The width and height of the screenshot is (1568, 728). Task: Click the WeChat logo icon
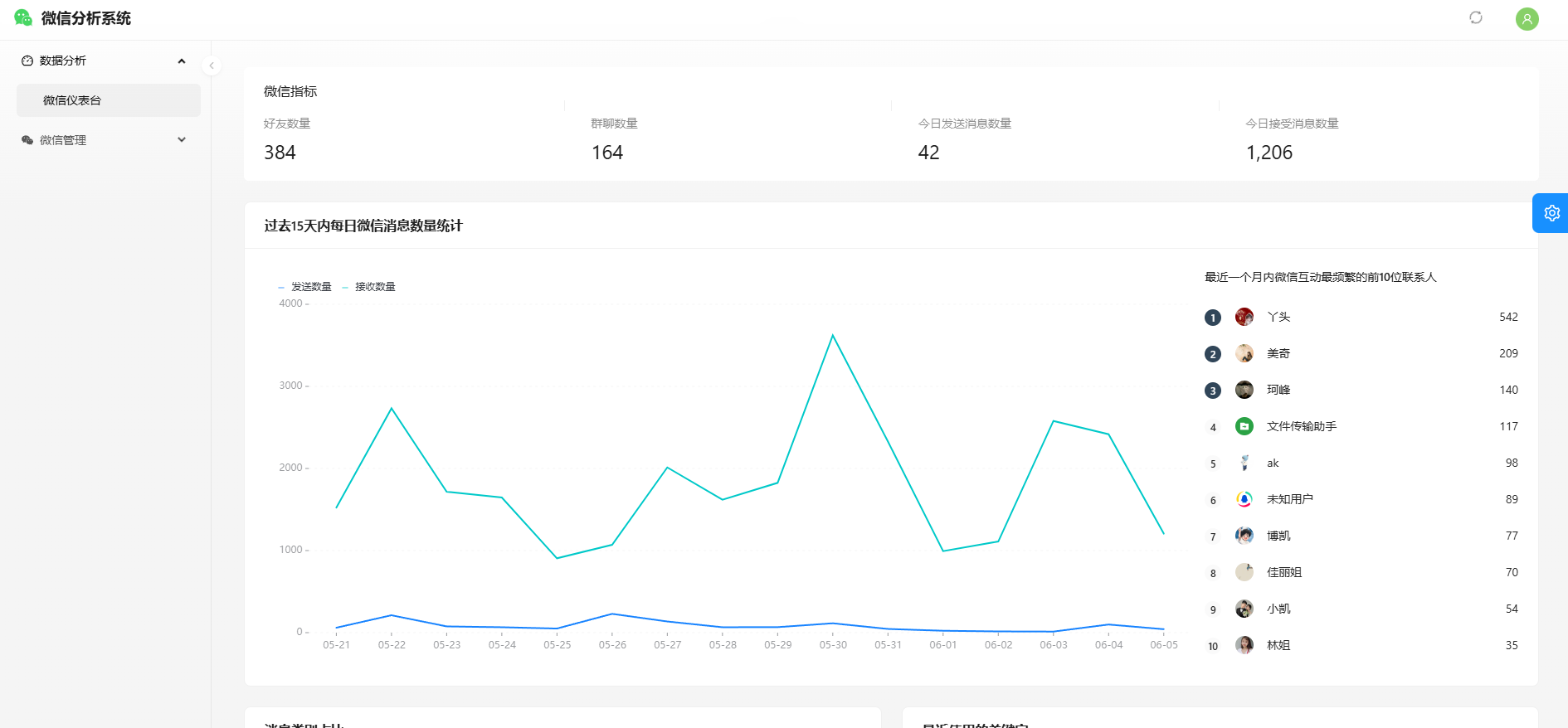tap(23, 17)
